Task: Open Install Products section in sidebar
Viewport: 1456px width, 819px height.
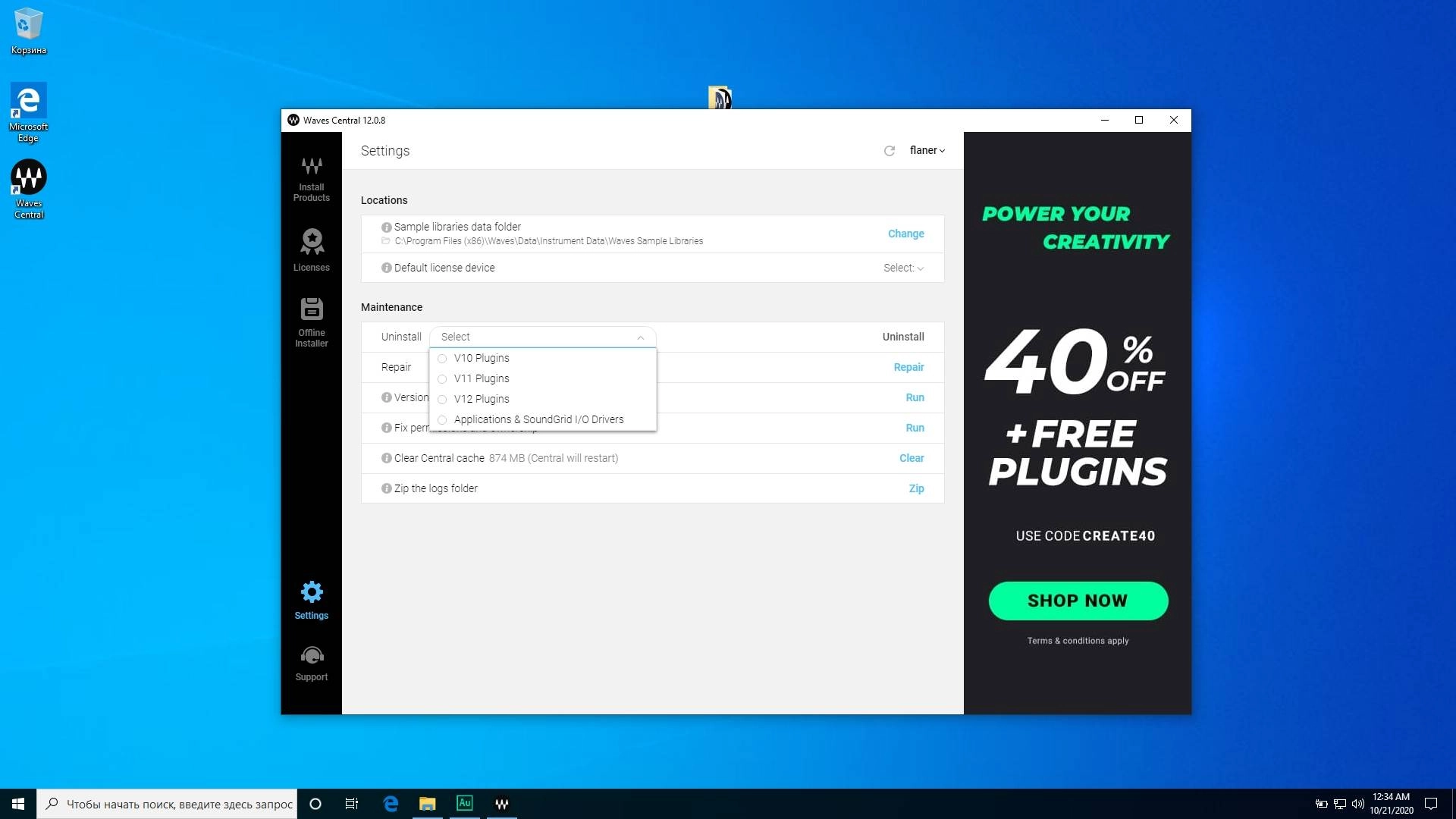Action: (x=312, y=179)
